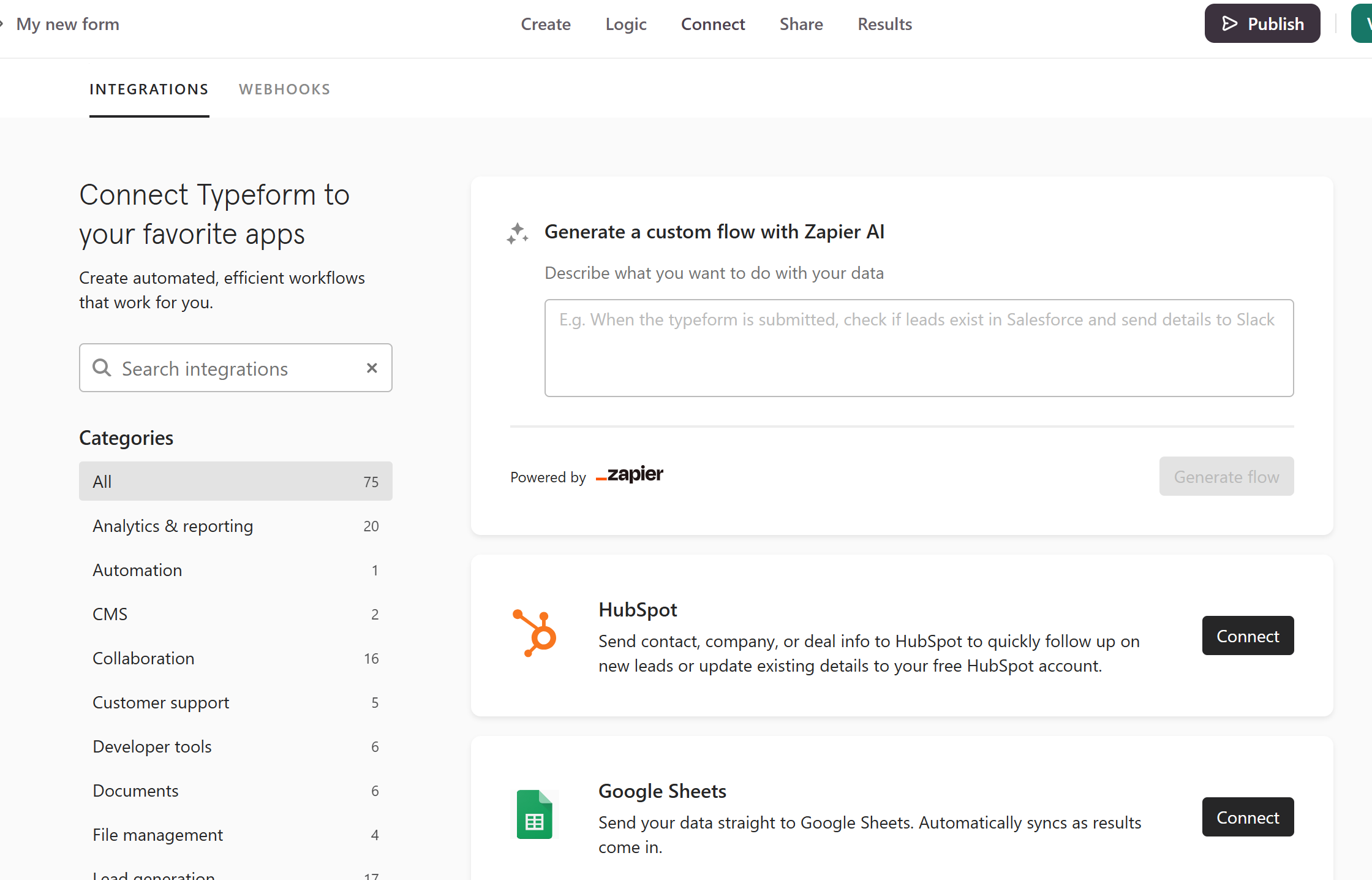This screenshot has width=1372, height=880.
Task: Open the Share section
Action: 801,25
